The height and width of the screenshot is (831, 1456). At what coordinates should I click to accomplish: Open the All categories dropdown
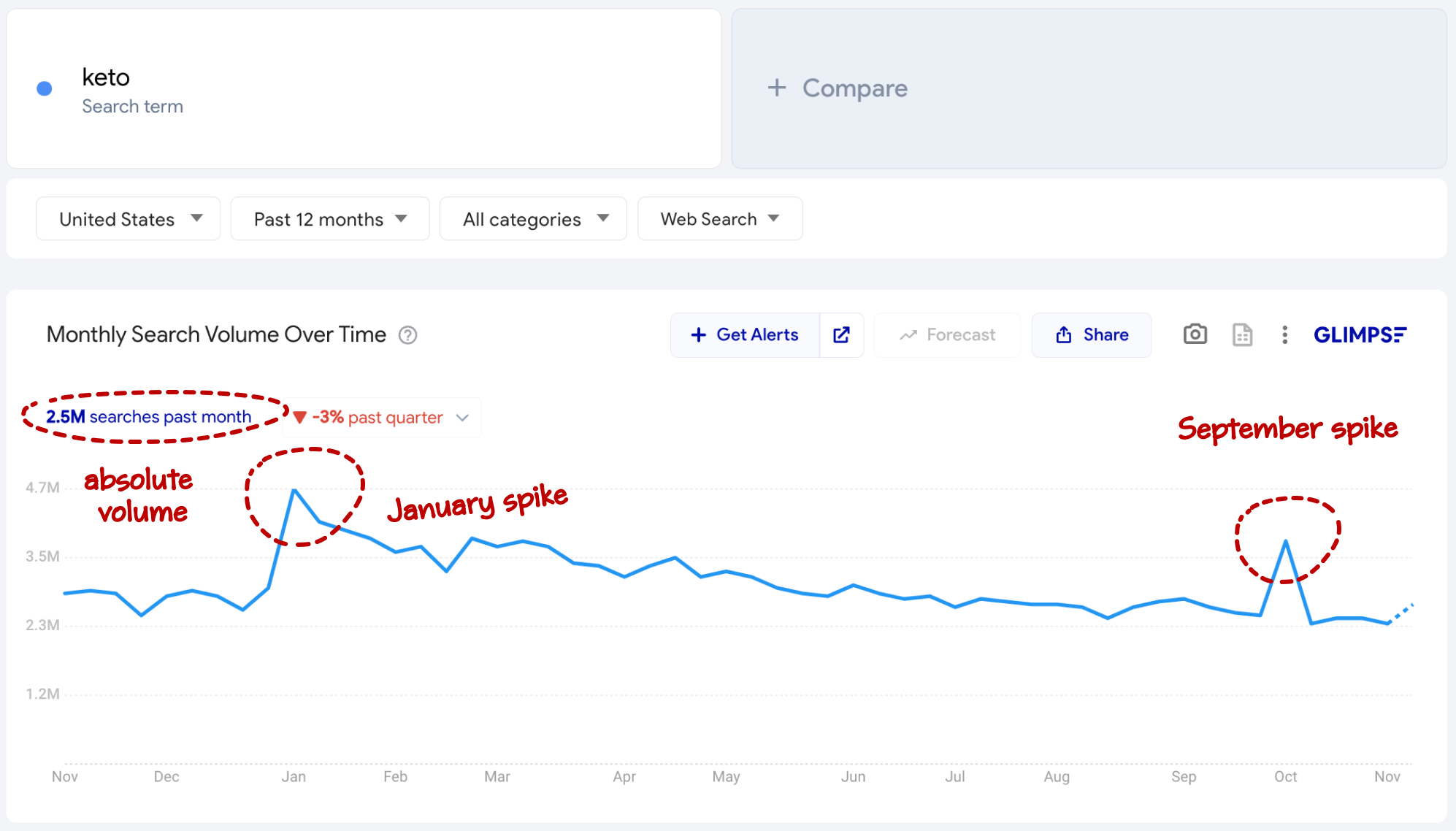pyautogui.click(x=533, y=218)
